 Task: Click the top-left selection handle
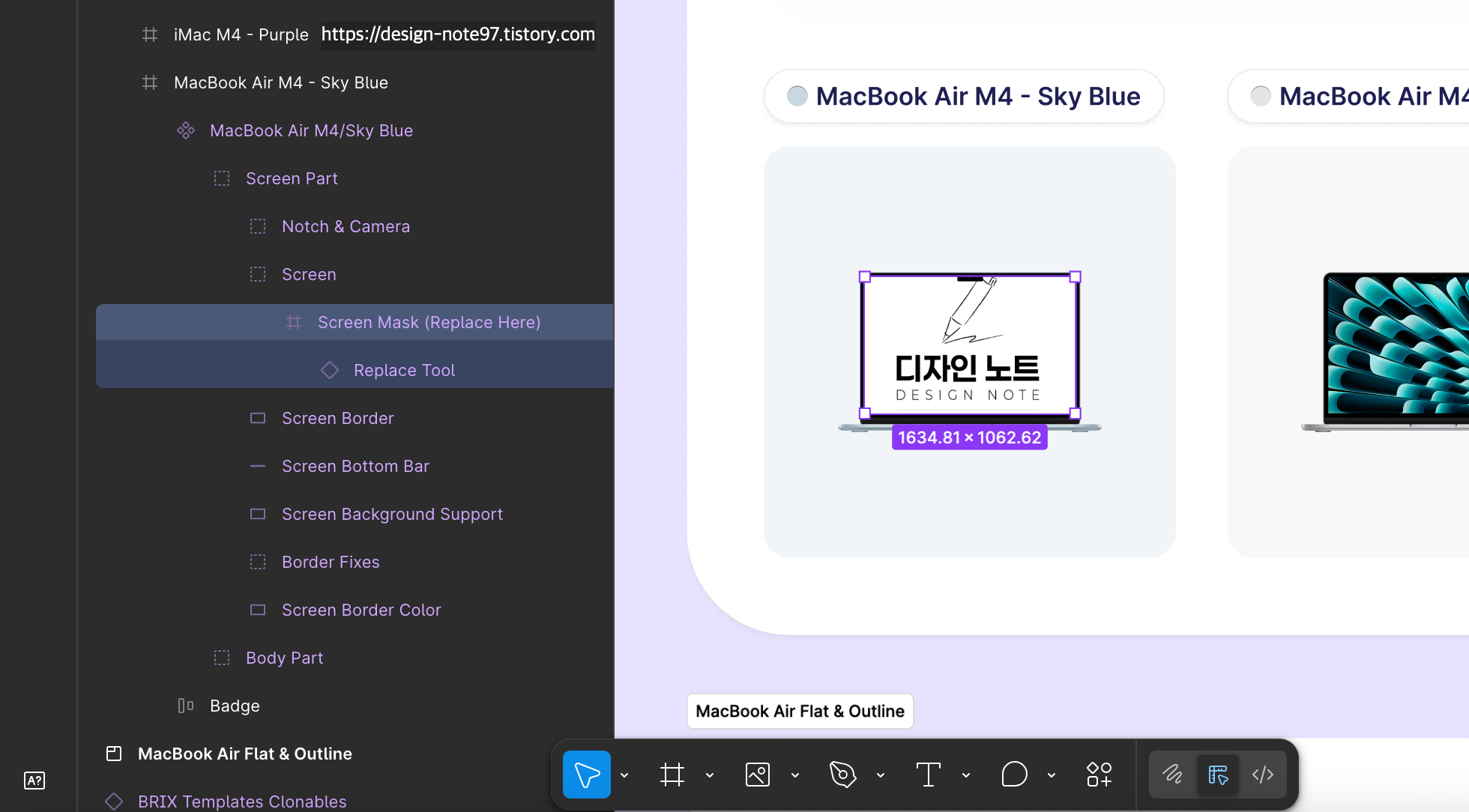pos(864,276)
